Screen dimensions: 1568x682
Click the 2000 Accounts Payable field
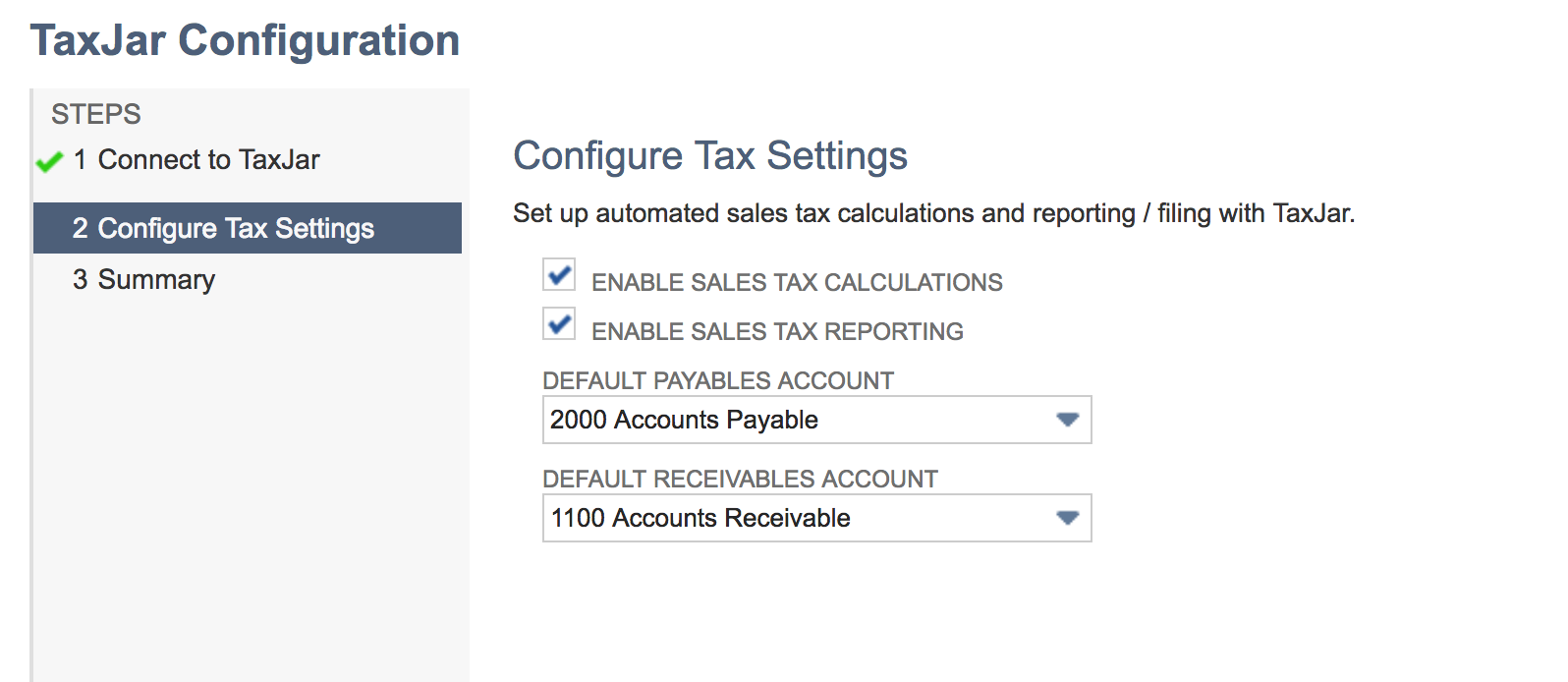[817, 420]
